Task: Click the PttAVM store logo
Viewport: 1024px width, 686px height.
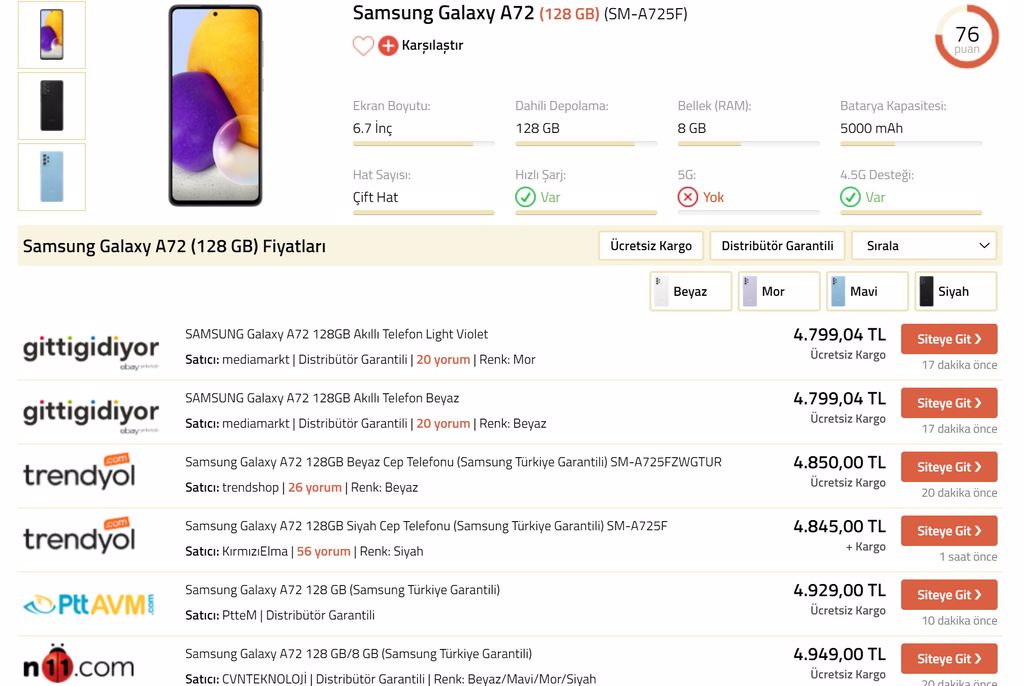Action: click(89, 604)
